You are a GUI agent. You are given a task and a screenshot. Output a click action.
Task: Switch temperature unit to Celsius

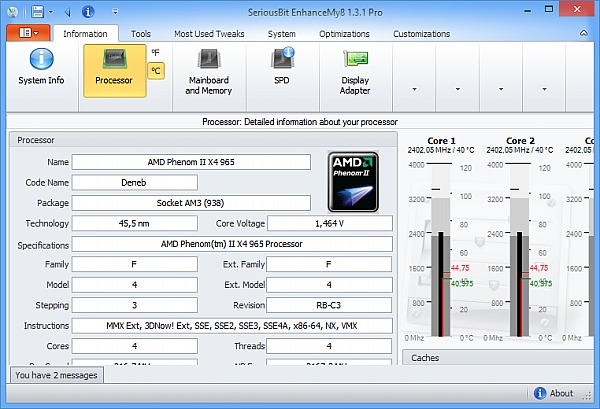pos(156,71)
